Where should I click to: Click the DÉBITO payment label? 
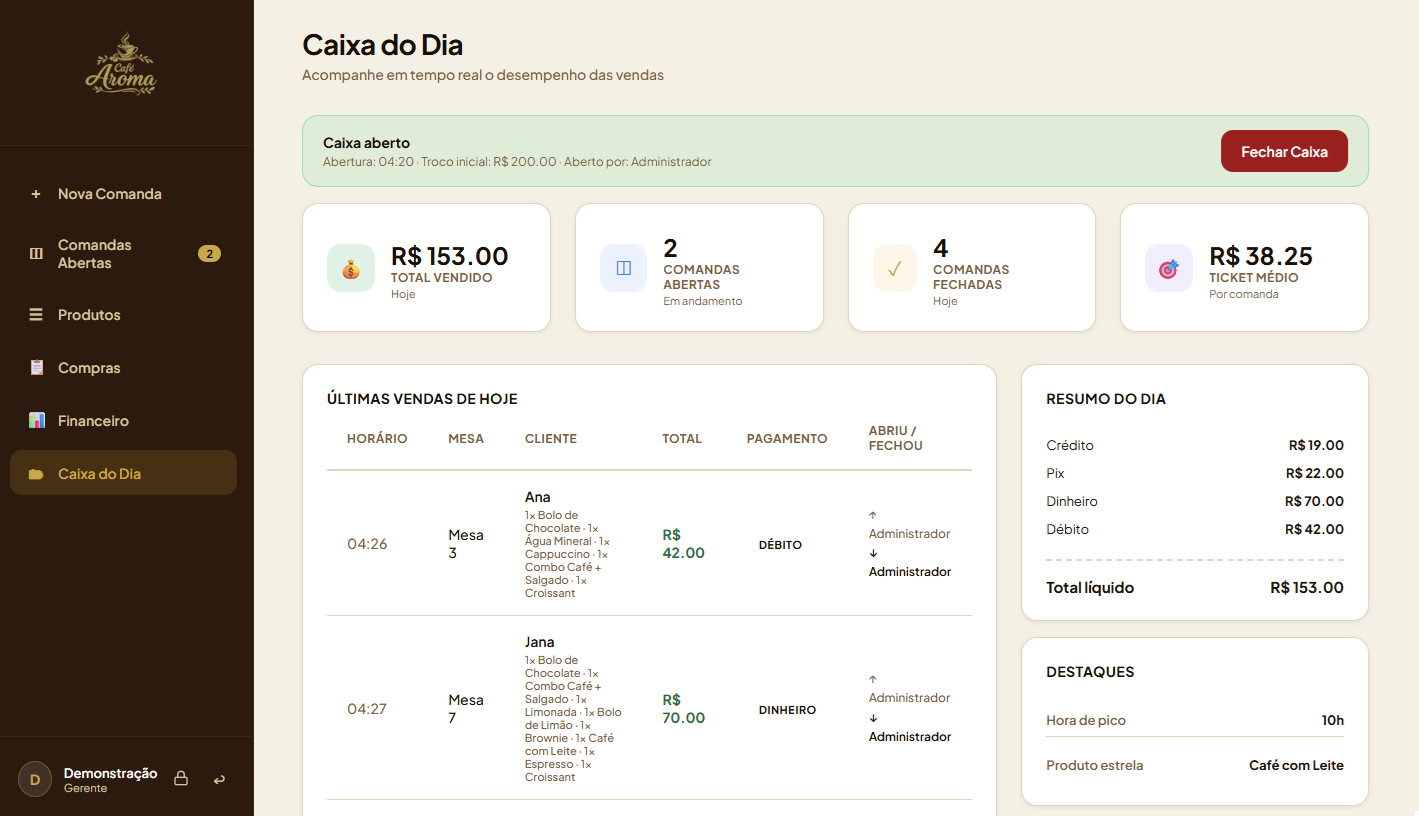click(x=780, y=545)
